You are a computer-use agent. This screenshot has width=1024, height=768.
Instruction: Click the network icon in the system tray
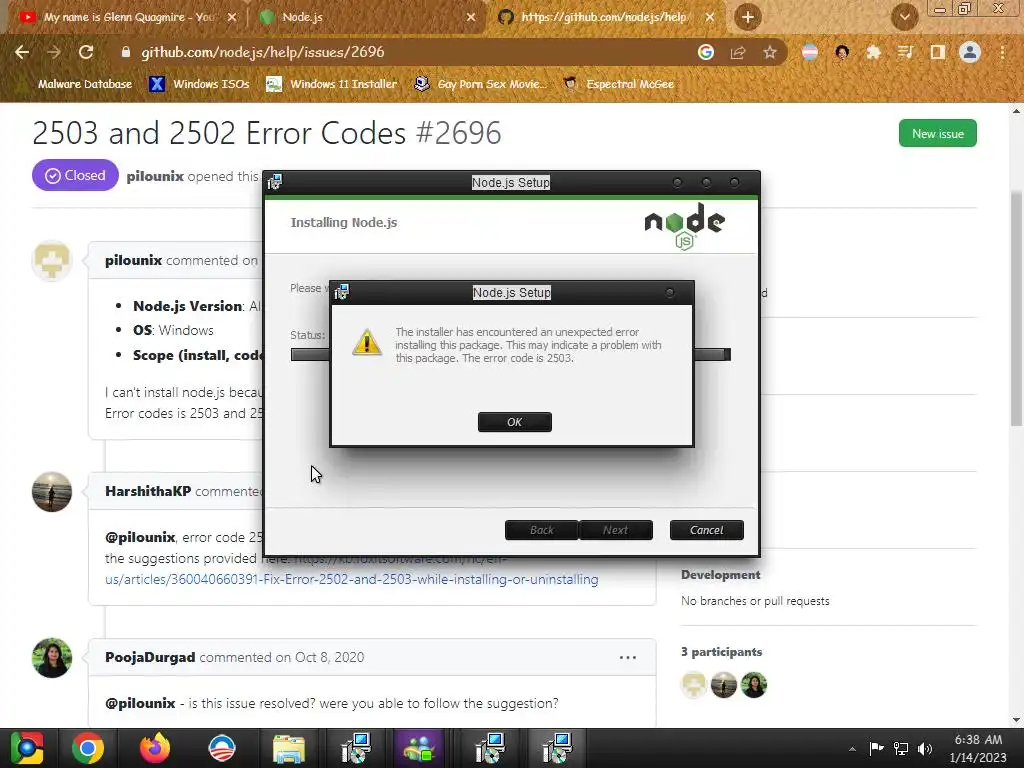point(901,748)
